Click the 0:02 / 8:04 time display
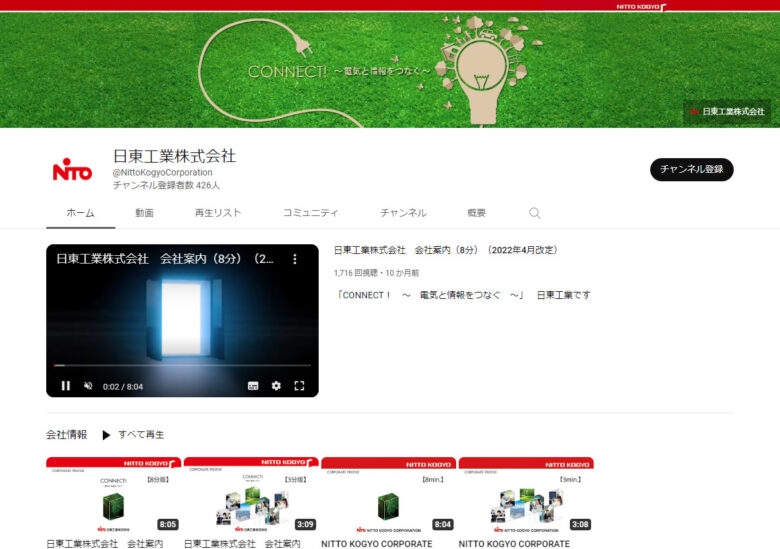Viewport: 780px width, 549px height. tap(123, 387)
